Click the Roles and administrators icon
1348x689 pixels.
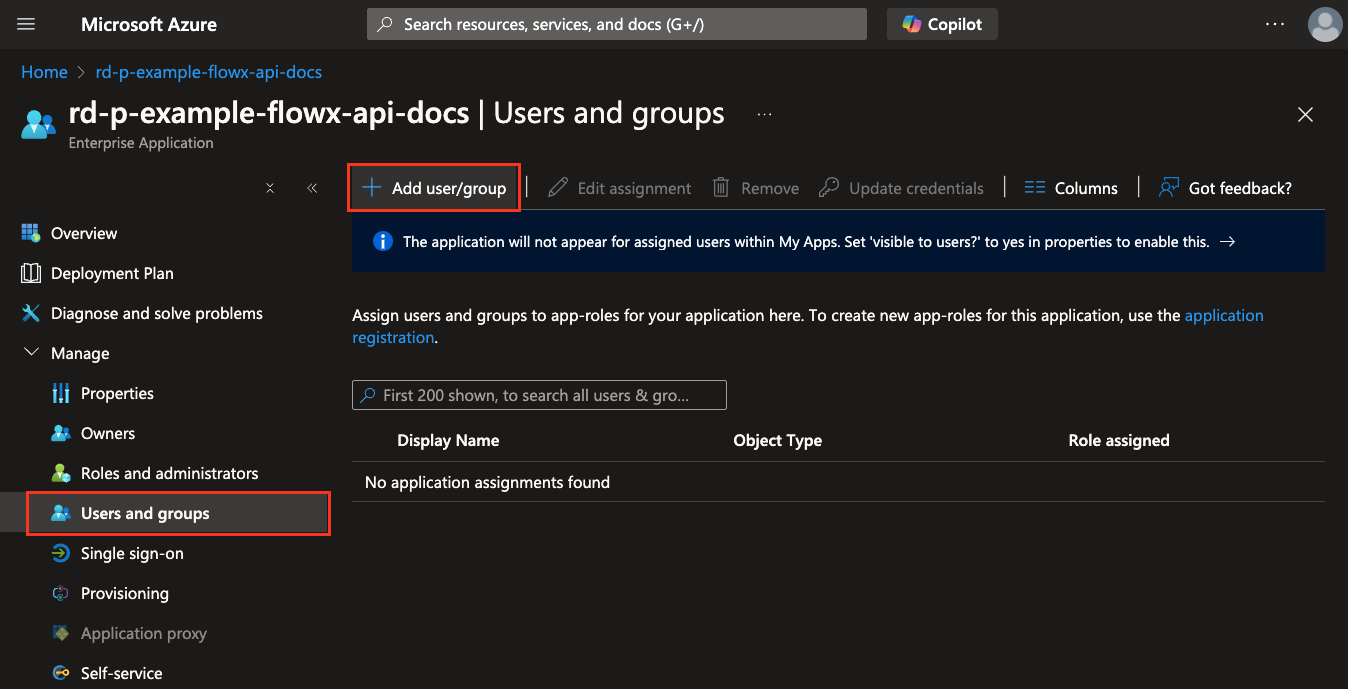61,473
